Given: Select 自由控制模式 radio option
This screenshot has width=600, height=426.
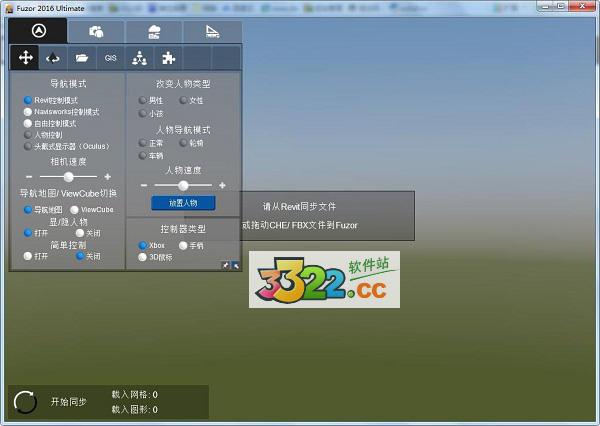Looking at the screenshot, I should [50, 123].
